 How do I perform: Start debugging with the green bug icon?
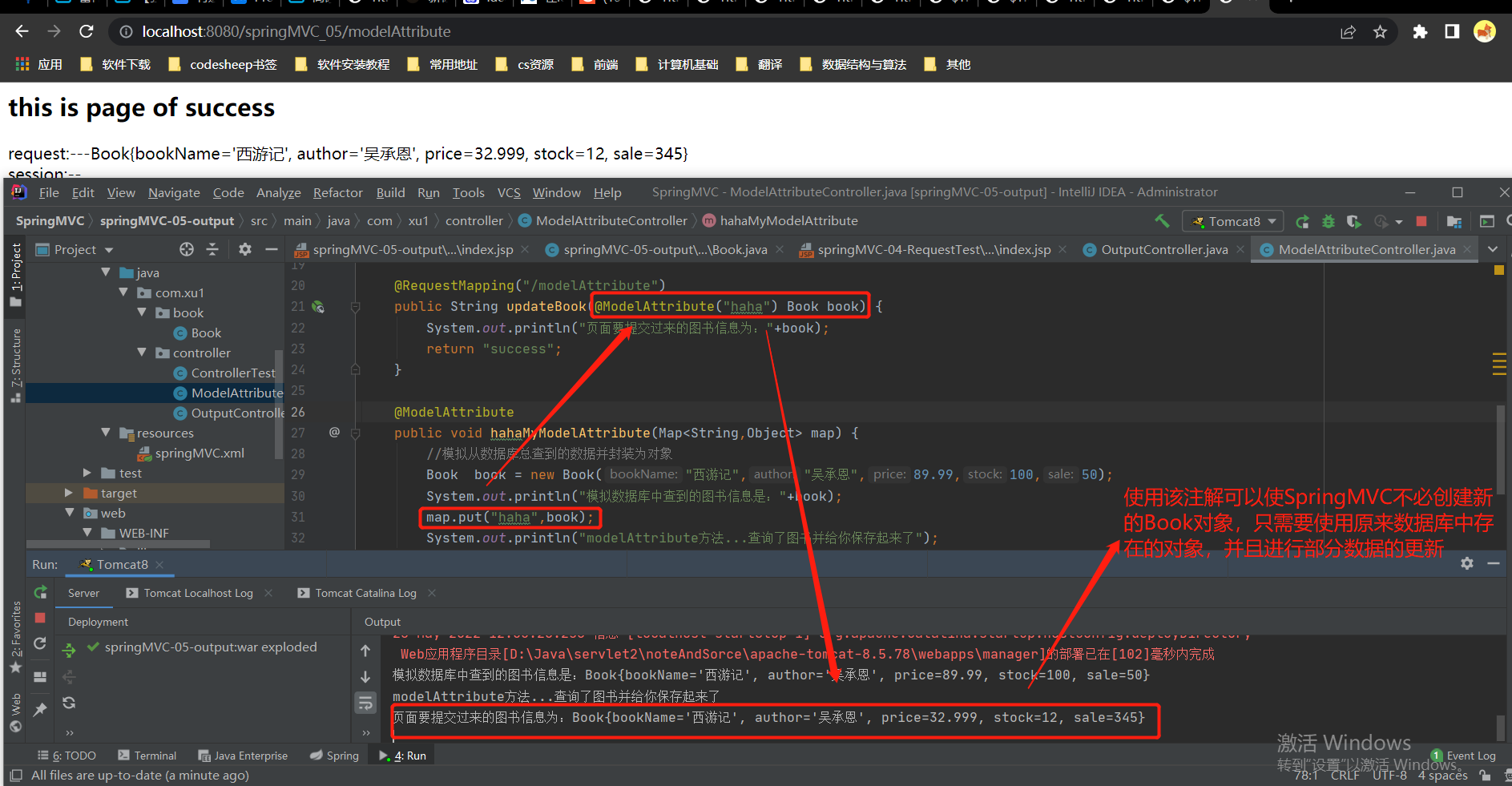1329,221
